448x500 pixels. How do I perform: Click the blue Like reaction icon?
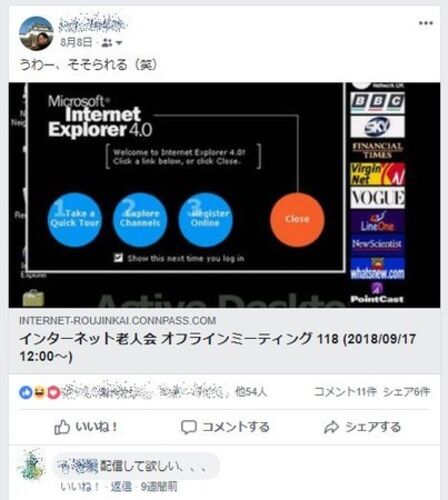click(x=26, y=393)
